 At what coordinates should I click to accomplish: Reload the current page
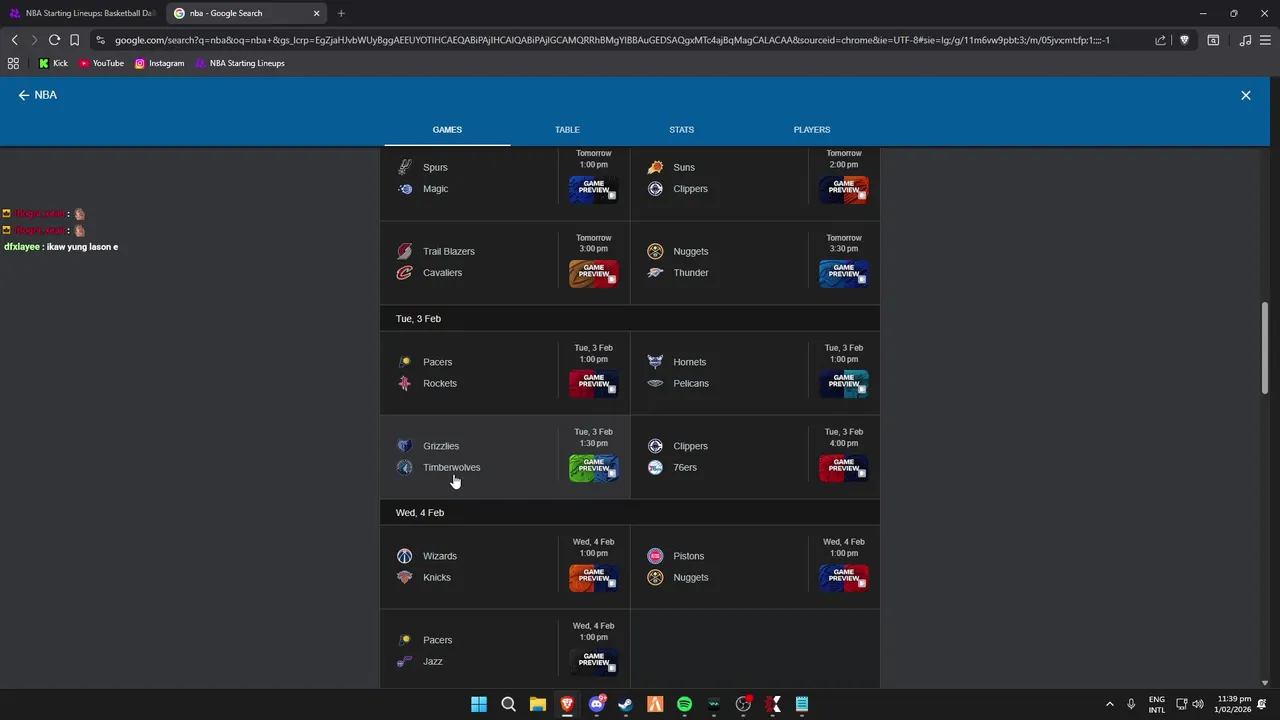[x=54, y=40]
